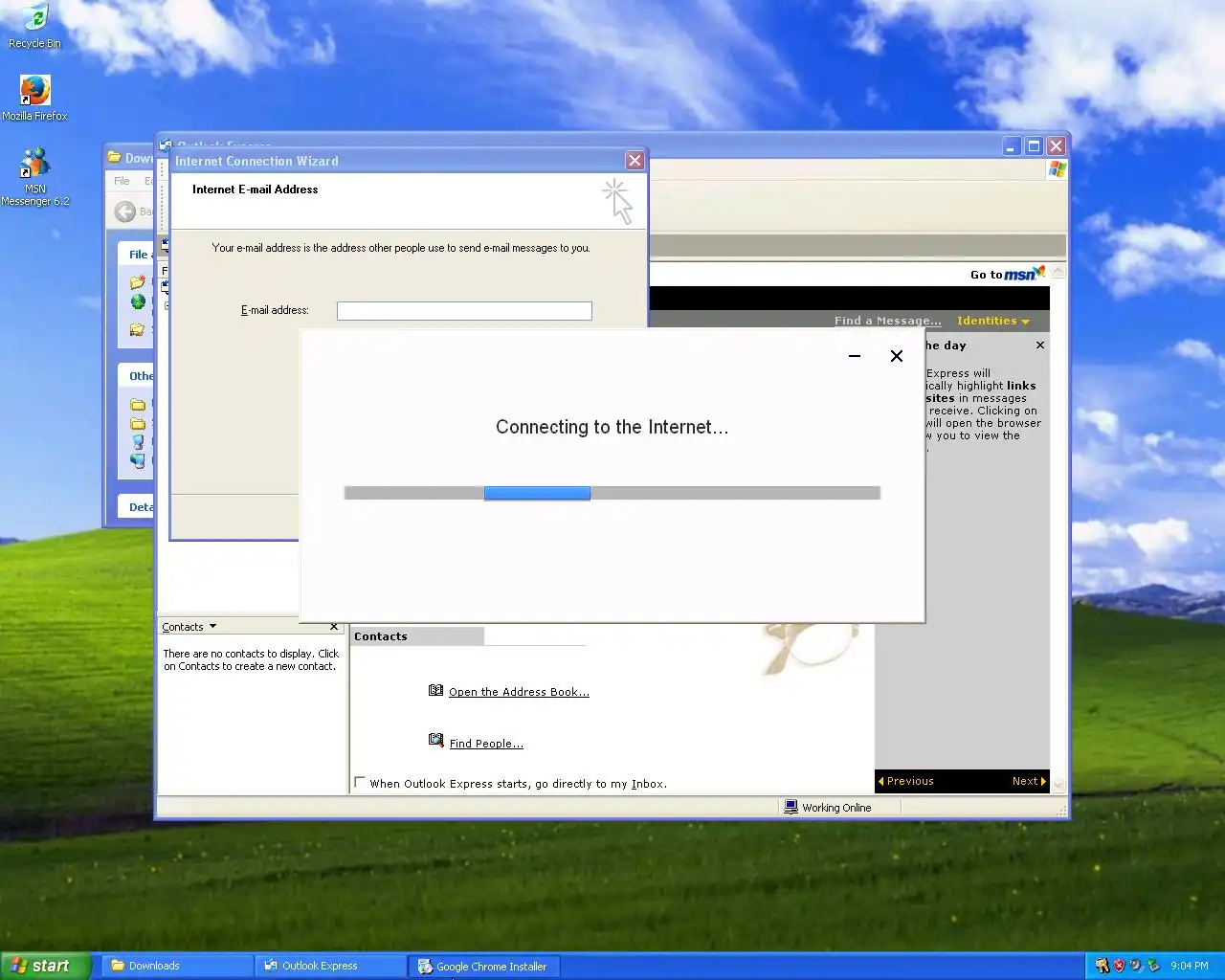Click the Open the Address Book link
This screenshot has width=1225, height=980.
(519, 692)
